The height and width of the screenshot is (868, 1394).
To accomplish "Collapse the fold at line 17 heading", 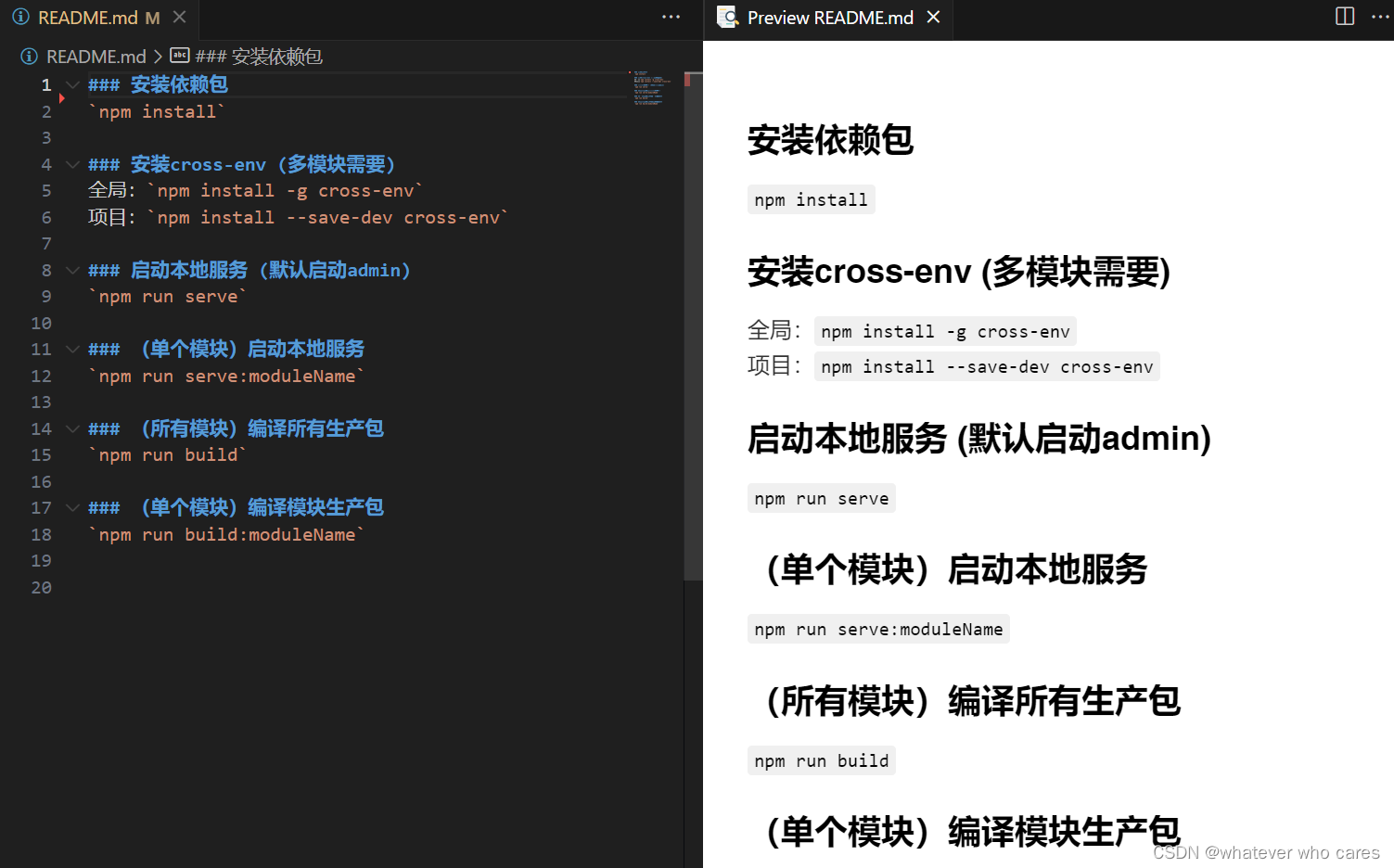I will (x=72, y=508).
